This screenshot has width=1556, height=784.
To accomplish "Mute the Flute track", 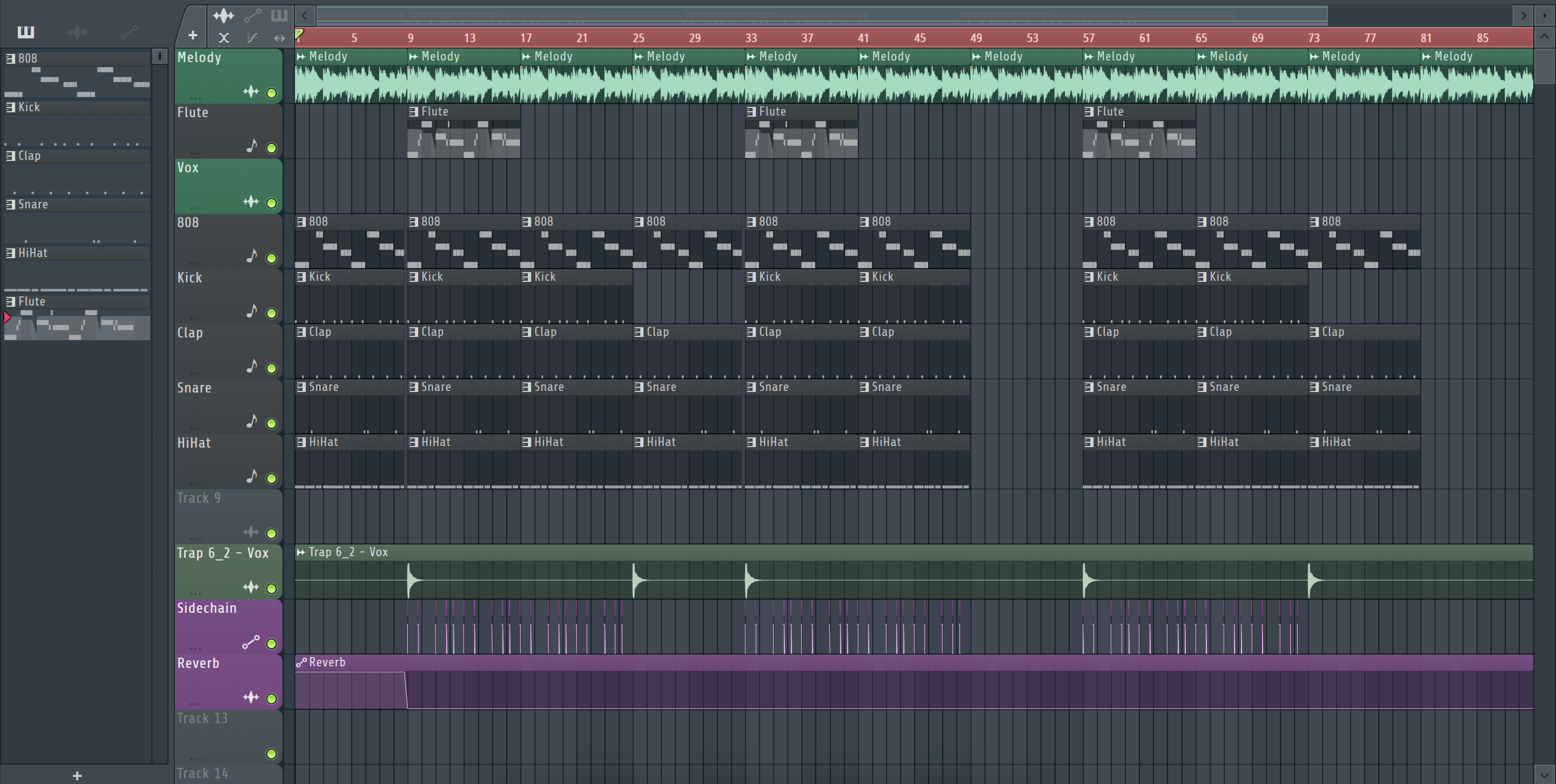I will (x=271, y=148).
